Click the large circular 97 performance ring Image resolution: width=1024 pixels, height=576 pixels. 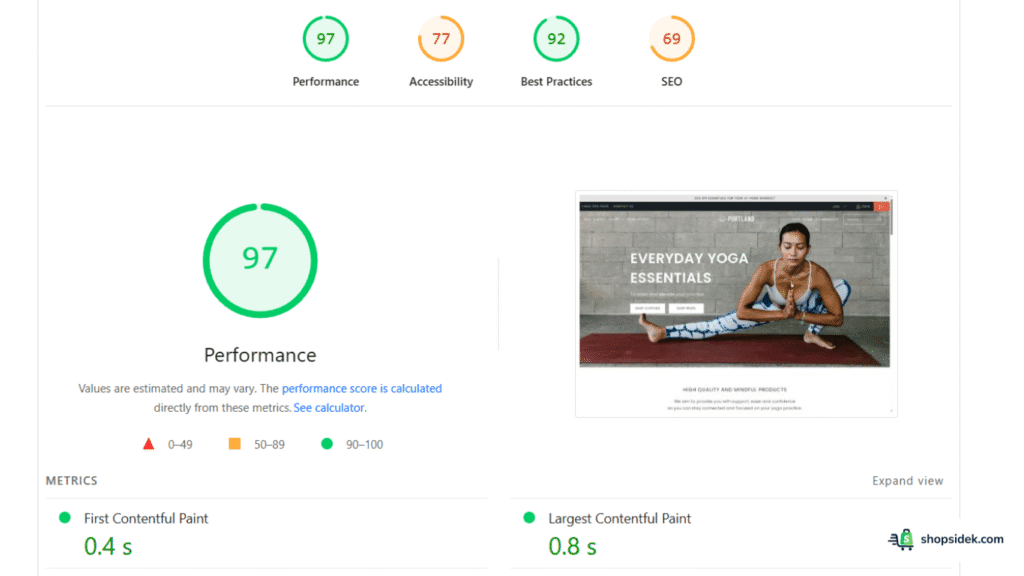pyautogui.click(x=260, y=260)
